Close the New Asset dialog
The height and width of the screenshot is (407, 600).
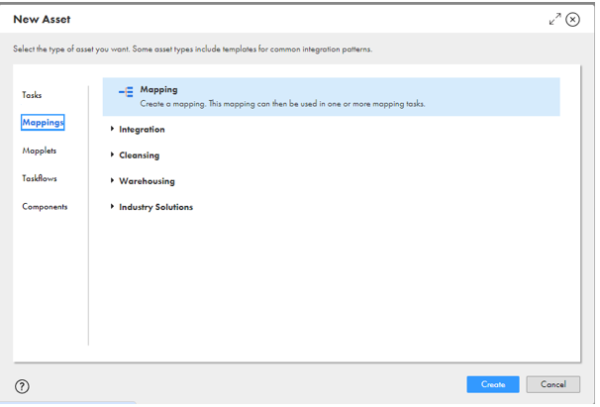click(573, 20)
